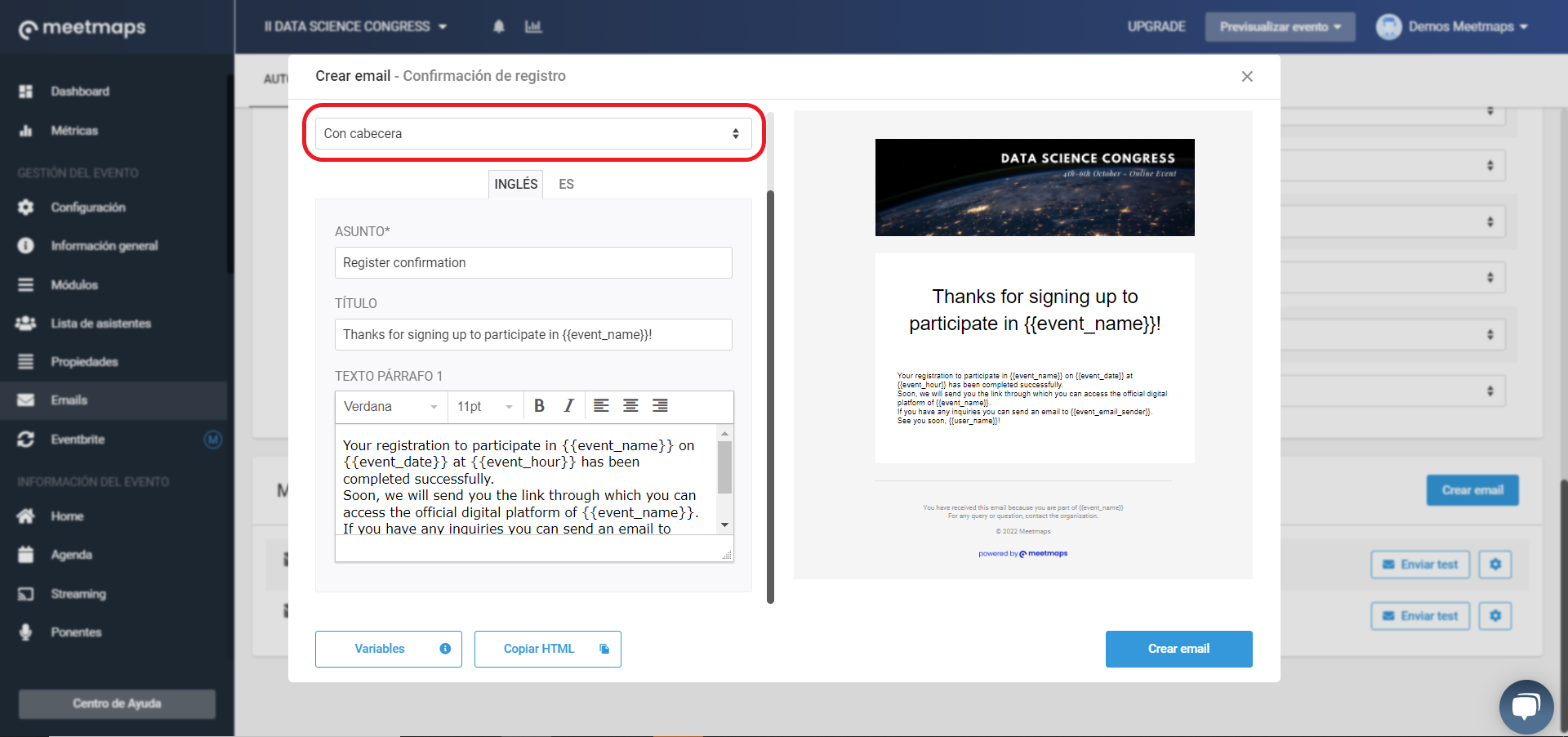Viewport: 1568px width, 737px height.
Task: Align paragraph text left
Action: point(601,406)
